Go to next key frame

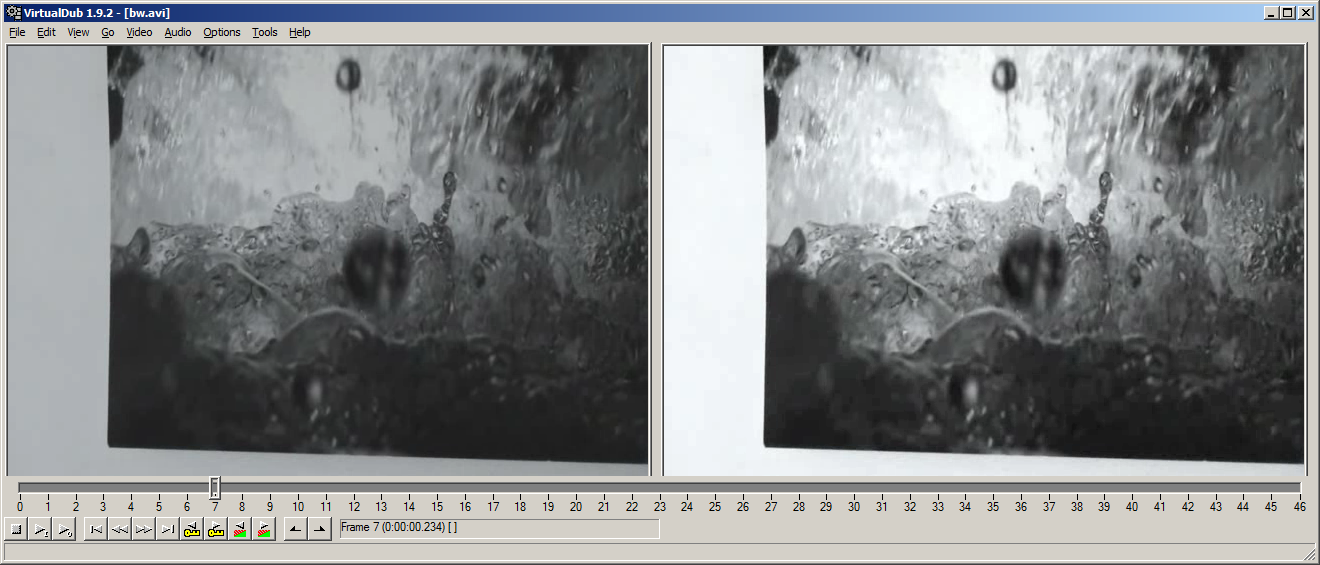[216, 530]
